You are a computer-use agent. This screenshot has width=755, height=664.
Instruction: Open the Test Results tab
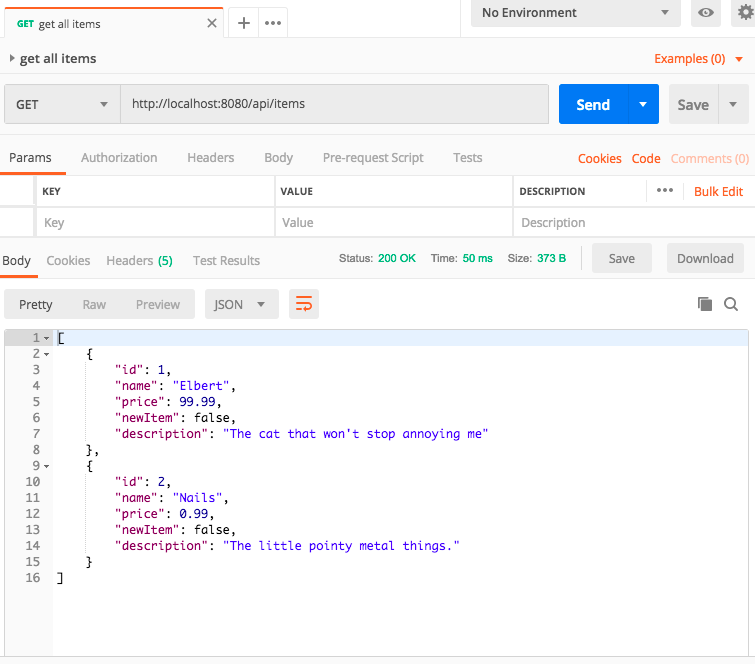click(226, 260)
